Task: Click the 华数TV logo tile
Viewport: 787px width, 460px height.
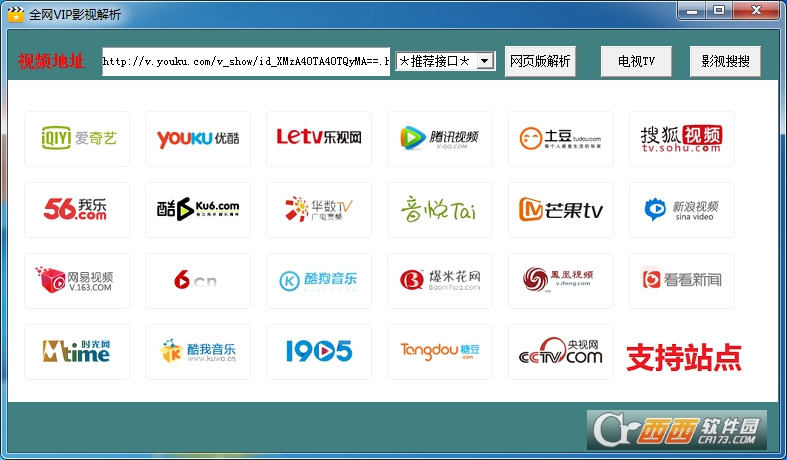Action: tap(319, 210)
